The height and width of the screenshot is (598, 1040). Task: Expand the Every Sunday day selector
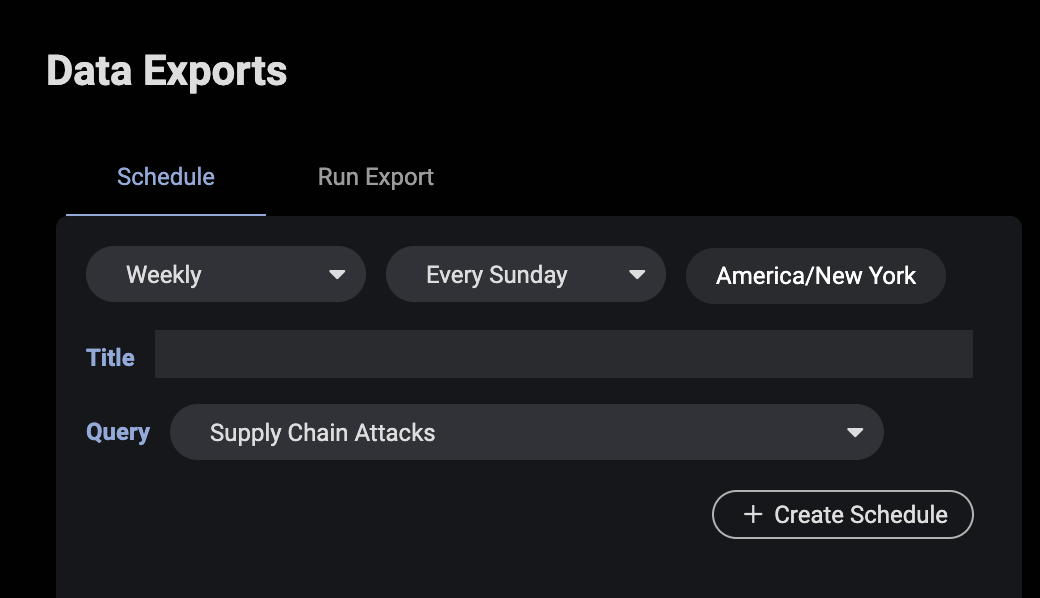[x=525, y=274]
